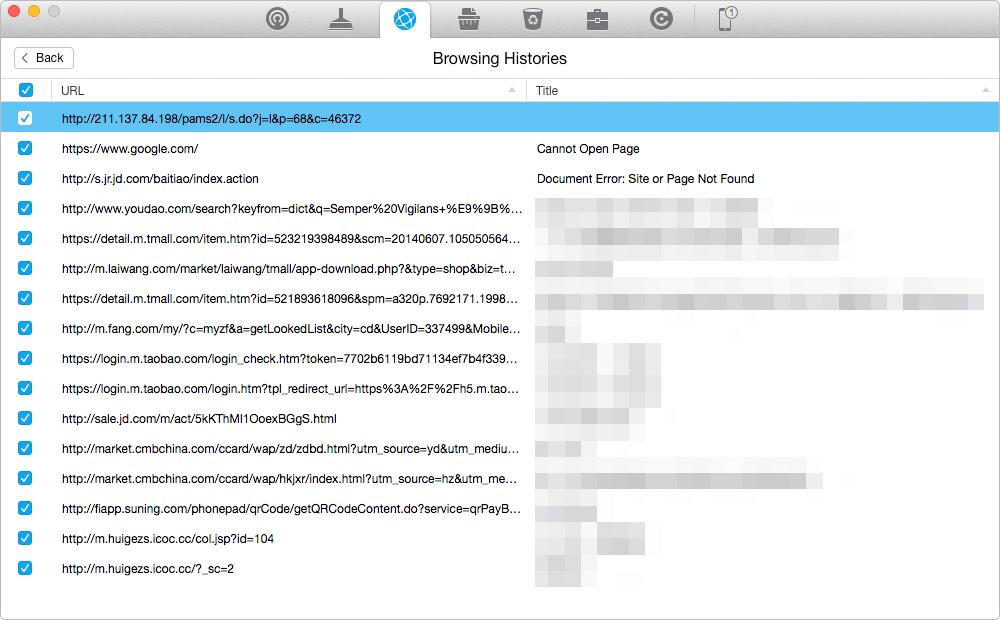The height and width of the screenshot is (620, 1000).
Task: Select the youdao.com search URL entry
Action: 291,209
